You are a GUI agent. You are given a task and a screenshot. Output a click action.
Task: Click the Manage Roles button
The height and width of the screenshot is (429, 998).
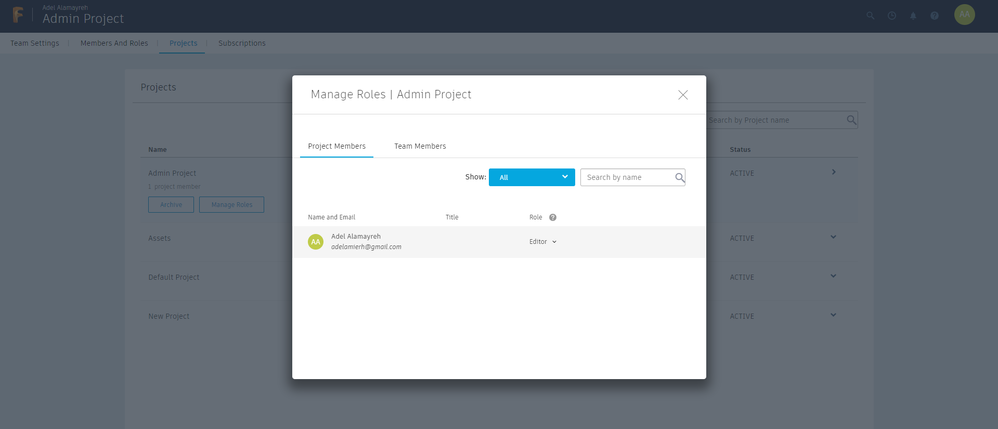coord(232,205)
